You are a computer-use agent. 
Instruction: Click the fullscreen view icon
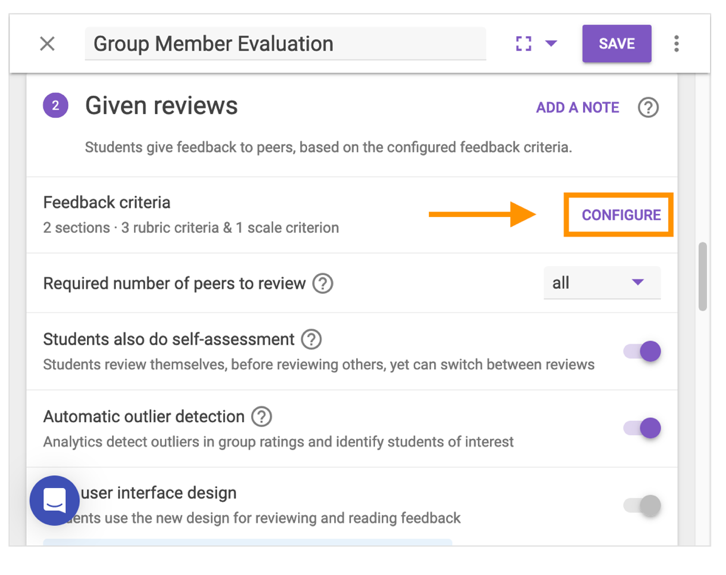523,44
